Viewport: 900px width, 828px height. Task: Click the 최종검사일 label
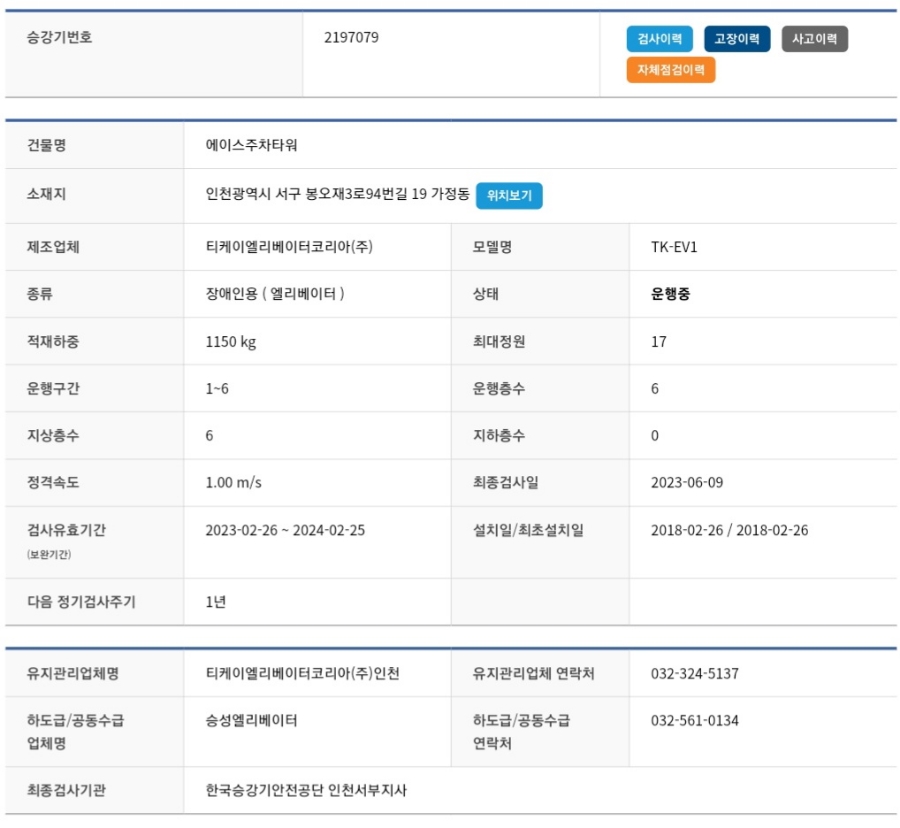[x=506, y=483]
